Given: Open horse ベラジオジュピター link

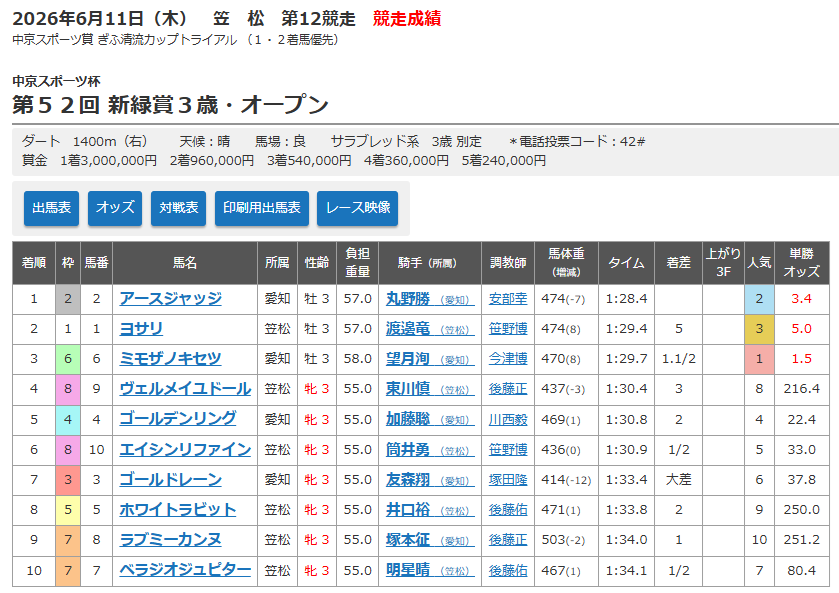Looking at the screenshot, I should [185, 571].
